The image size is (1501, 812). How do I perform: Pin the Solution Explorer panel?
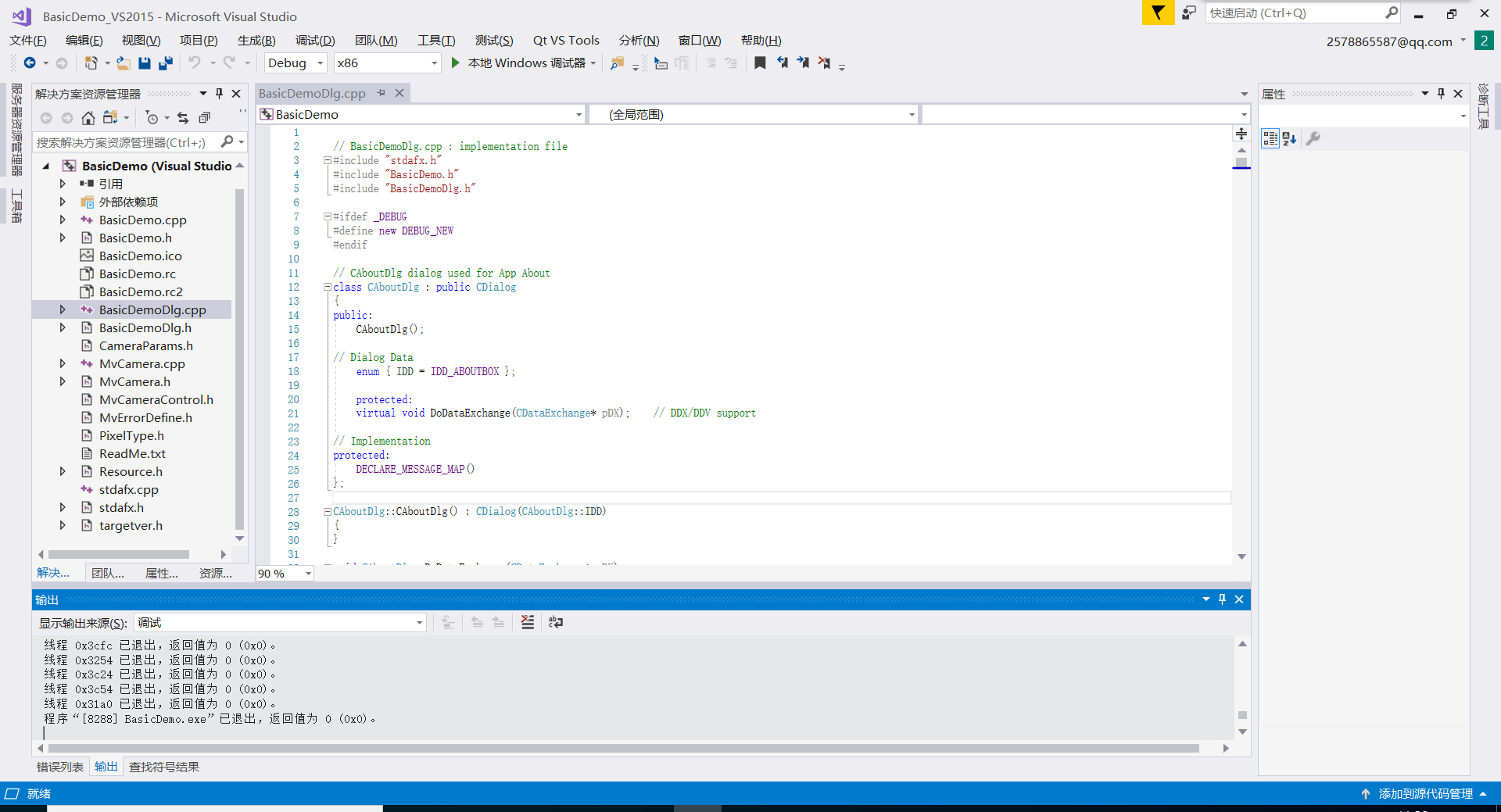[x=219, y=93]
